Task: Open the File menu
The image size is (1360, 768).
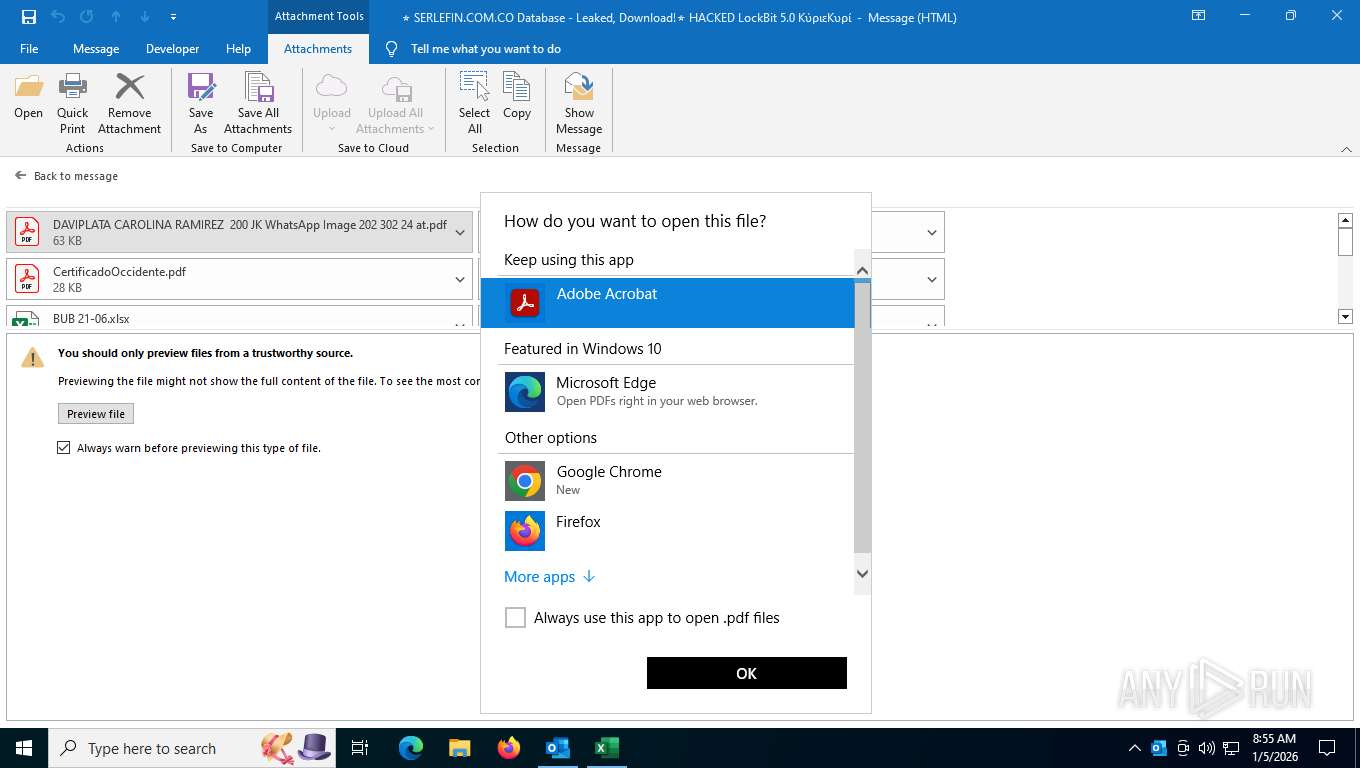Action: (29, 48)
